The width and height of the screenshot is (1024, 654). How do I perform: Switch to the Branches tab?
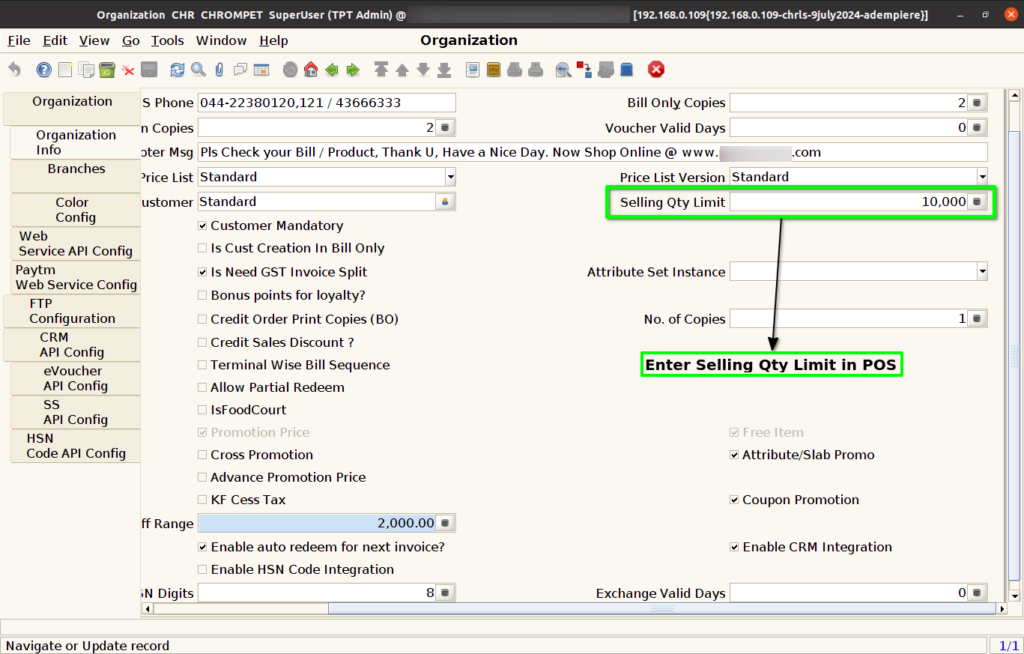point(76,176)
